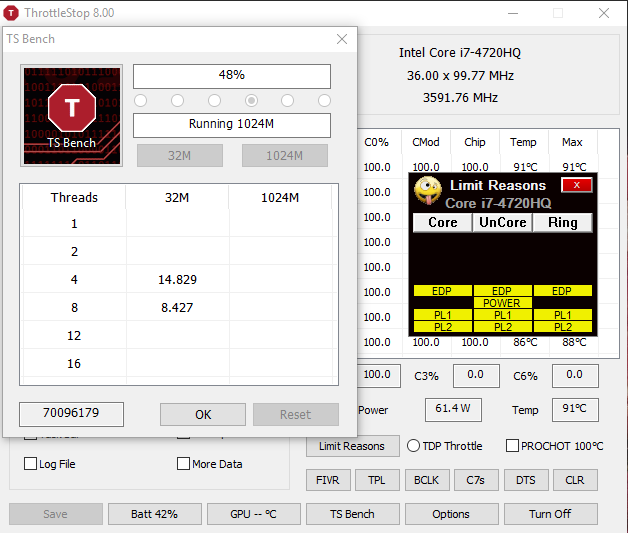Image resolution: width=628 pixels, height=533 pixels.
Task: Click the 48% progress bar
Action: click(x=232, y=76)
